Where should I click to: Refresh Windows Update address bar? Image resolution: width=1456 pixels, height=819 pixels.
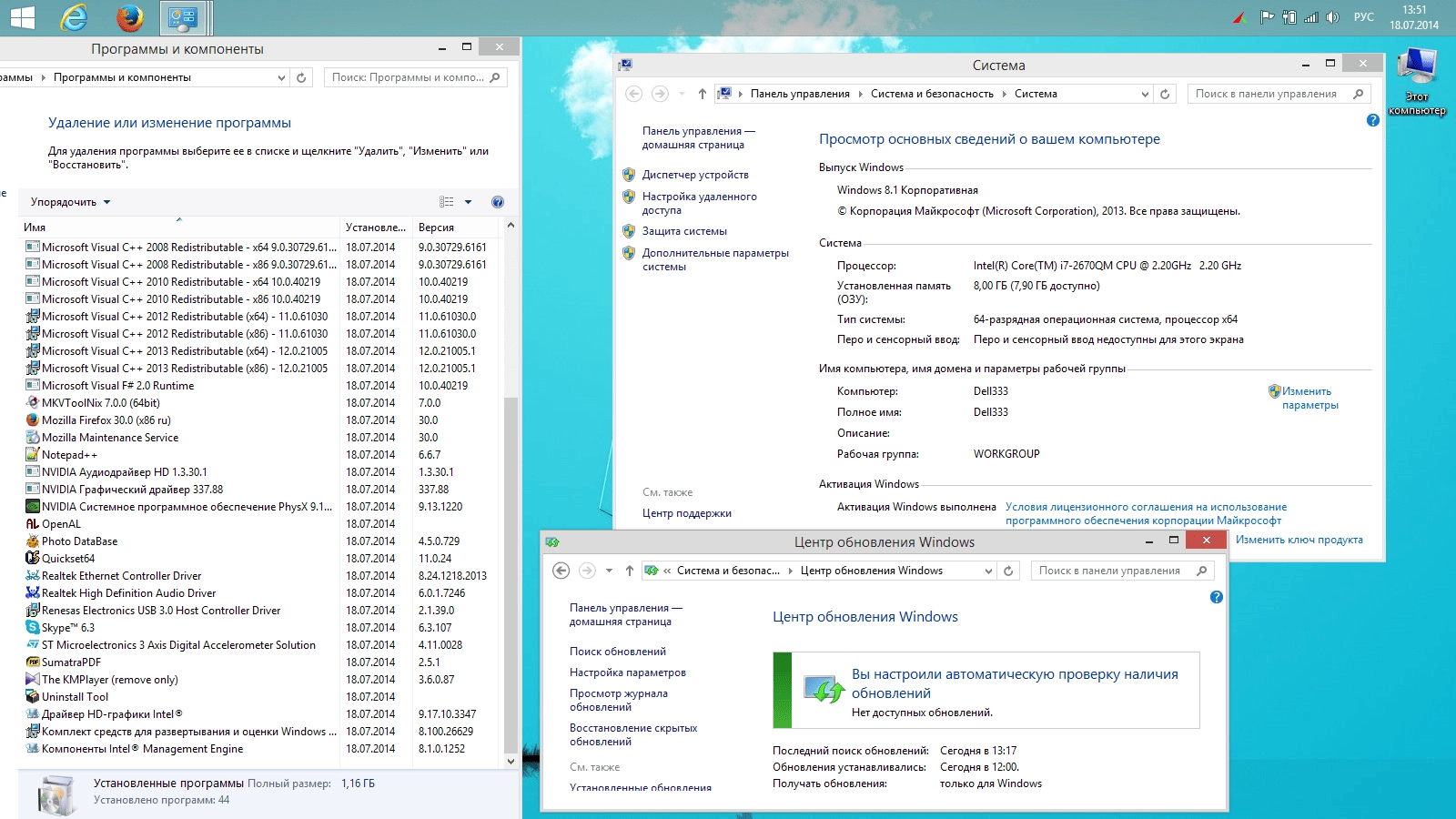click(1007, 571)
